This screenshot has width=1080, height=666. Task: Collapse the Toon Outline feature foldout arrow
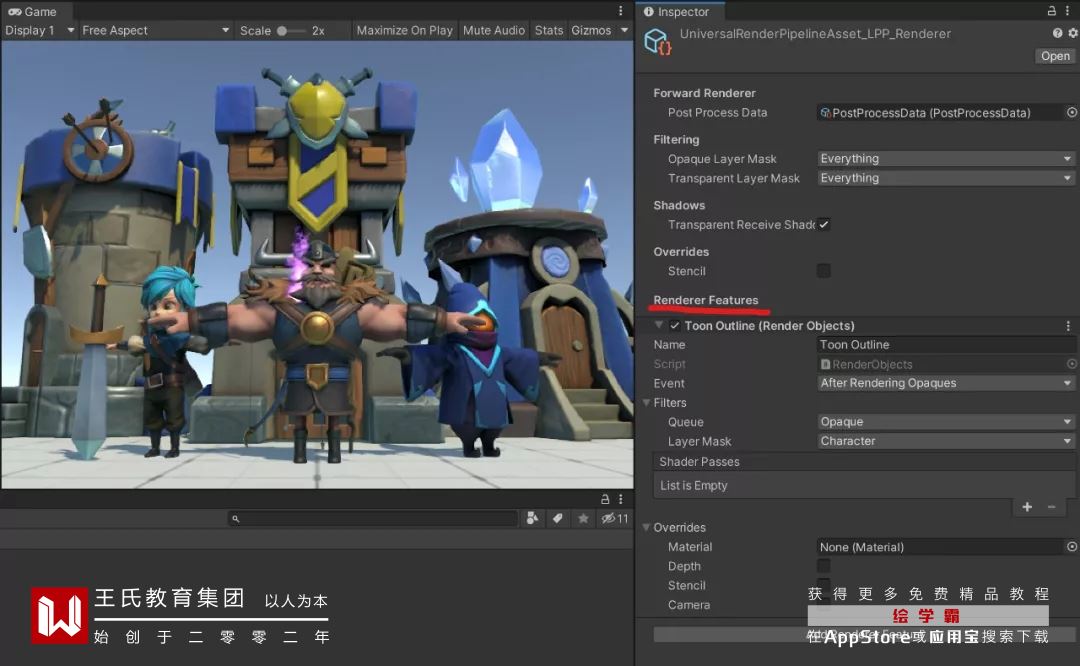click(659, 325)
